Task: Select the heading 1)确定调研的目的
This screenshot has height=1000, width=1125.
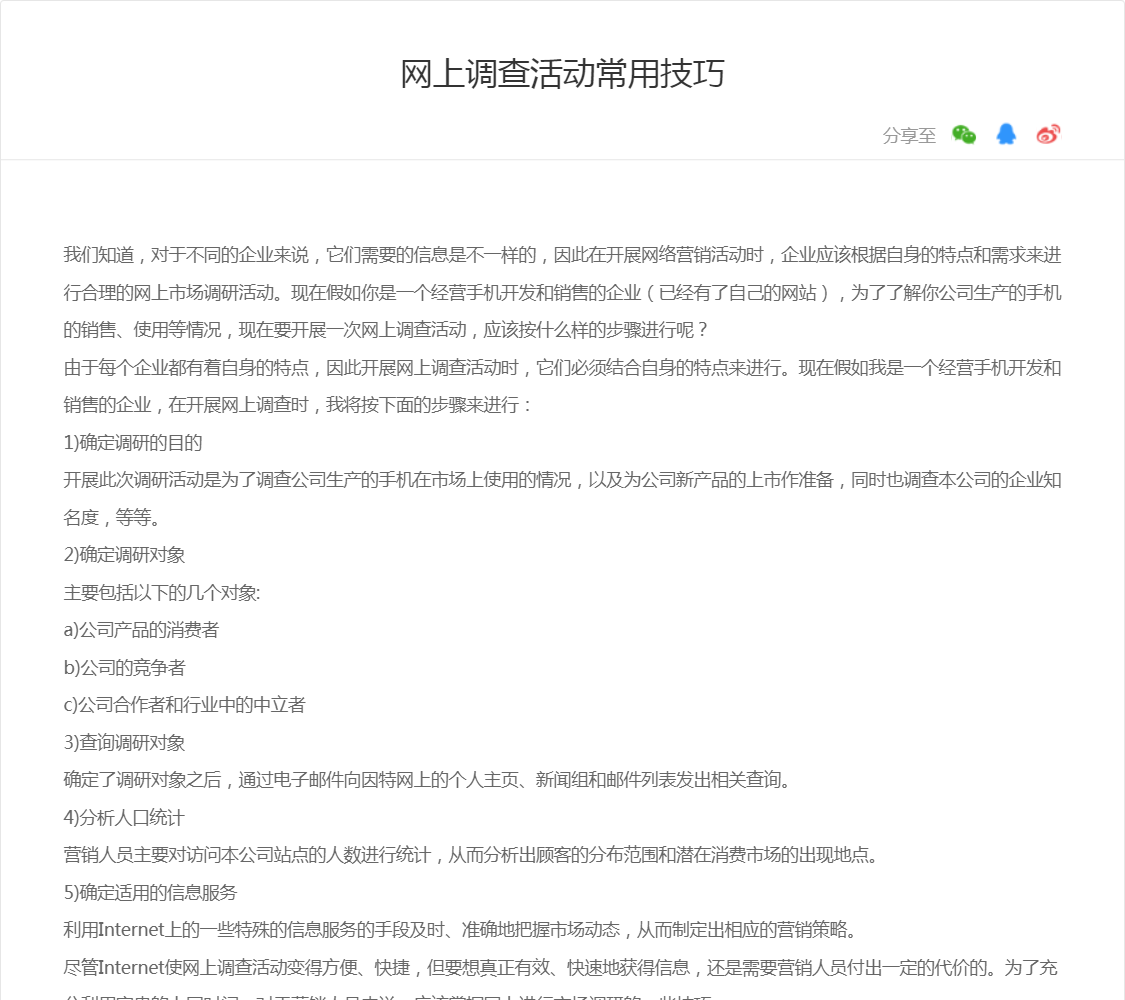Action: [x=133, y=443]
